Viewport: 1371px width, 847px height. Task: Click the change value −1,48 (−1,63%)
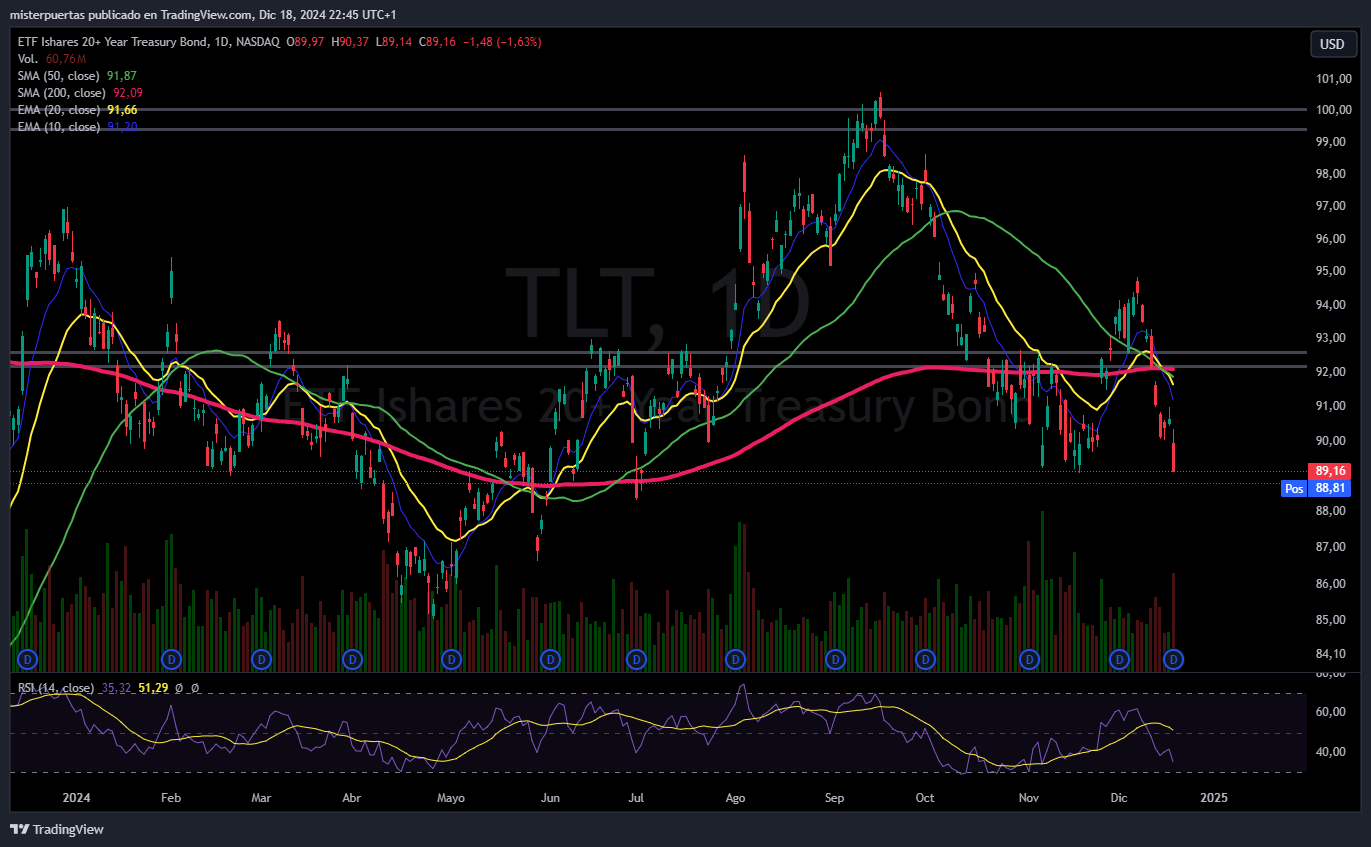click(x=500, y=42)
